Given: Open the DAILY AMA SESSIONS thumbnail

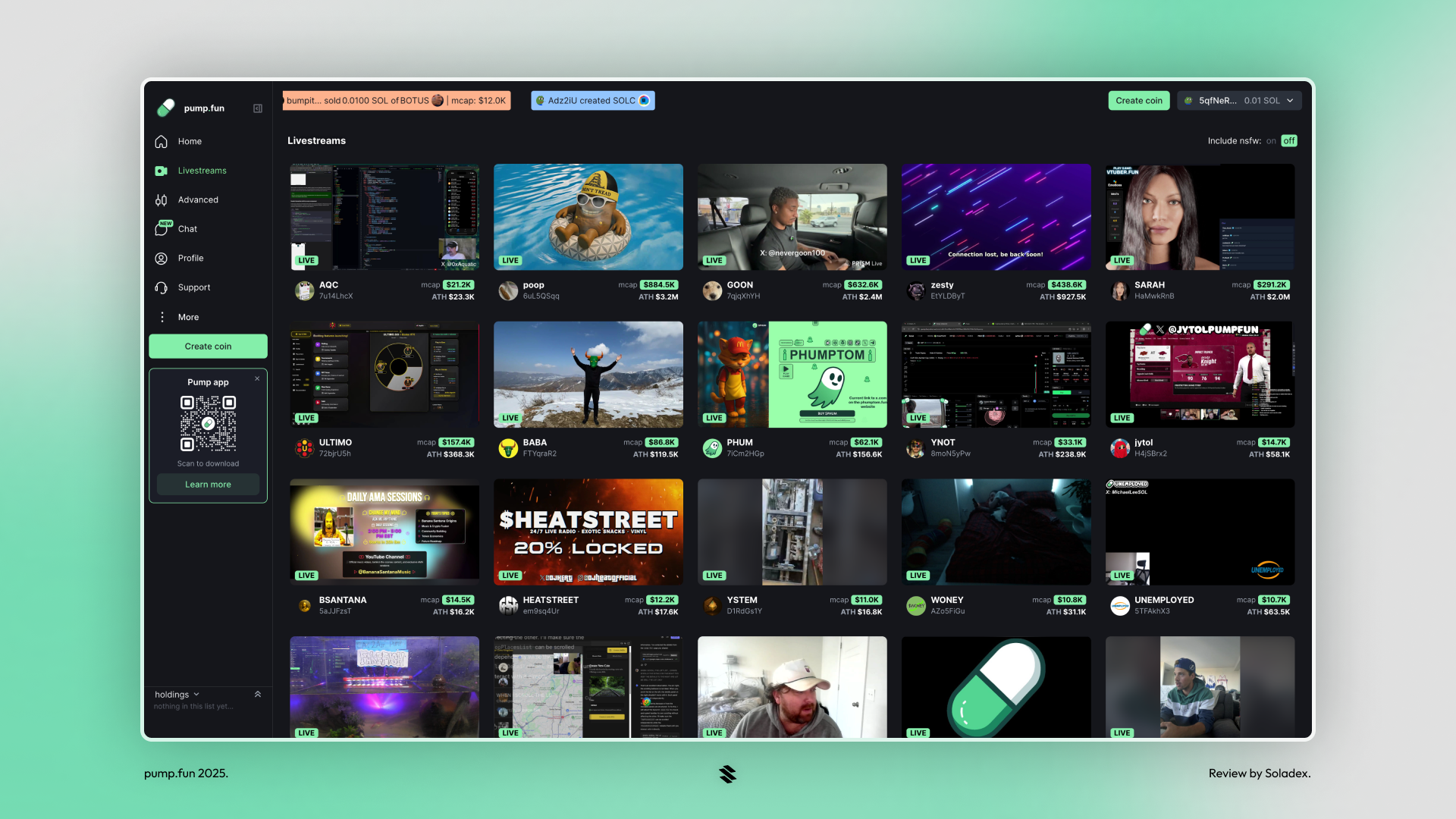Looking at the screenshot, I should 384,532.
